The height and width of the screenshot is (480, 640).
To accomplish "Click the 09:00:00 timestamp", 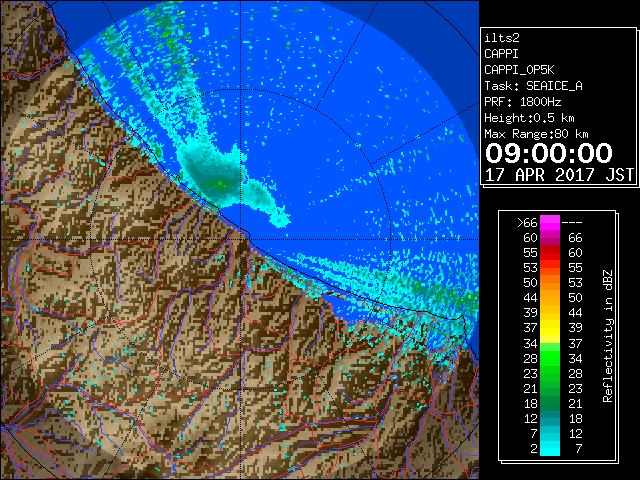I will click(549, 153).
